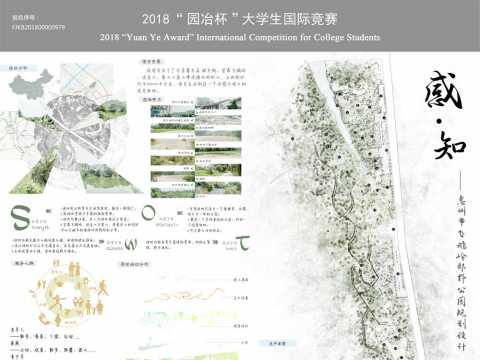Viewport: 480px width, 360px height.
Task: Click the top-left site photo thumbnail
Action: [x=172, y=111]
